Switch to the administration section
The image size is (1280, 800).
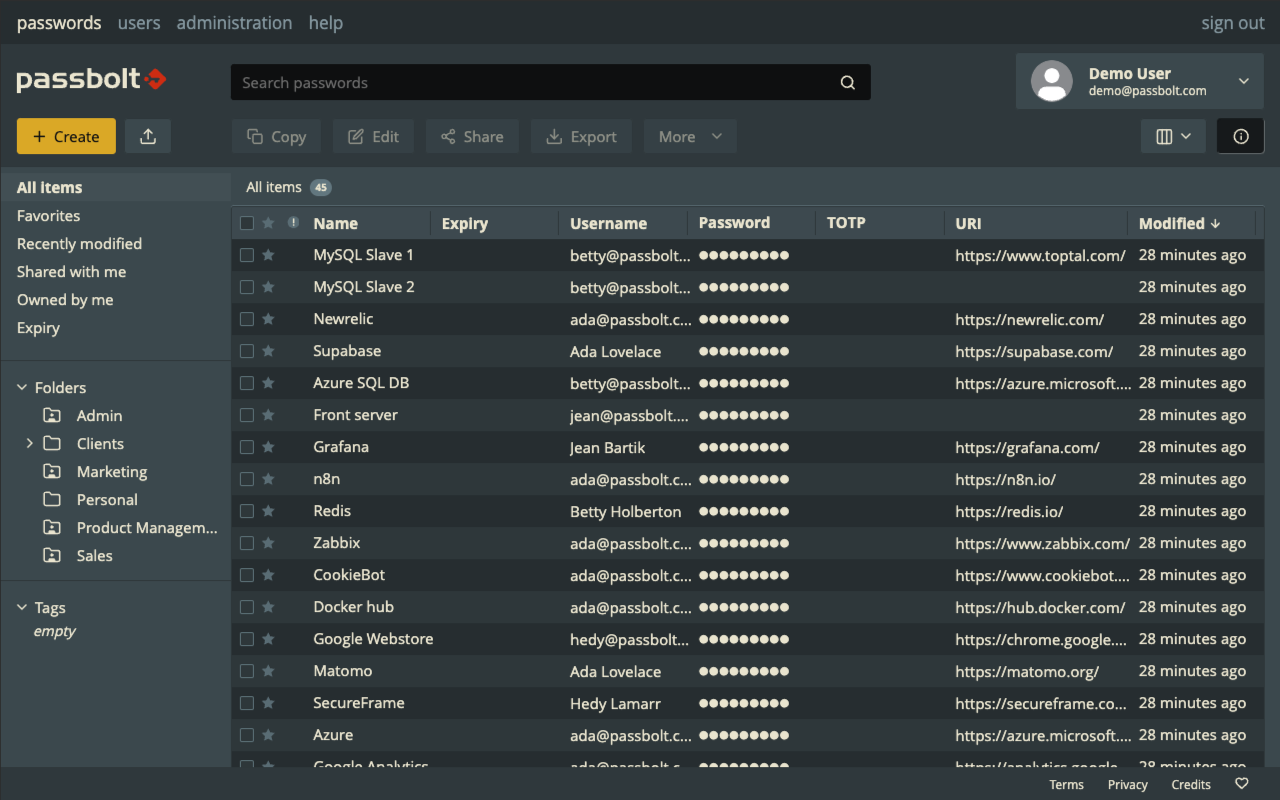tap(234, 22)
